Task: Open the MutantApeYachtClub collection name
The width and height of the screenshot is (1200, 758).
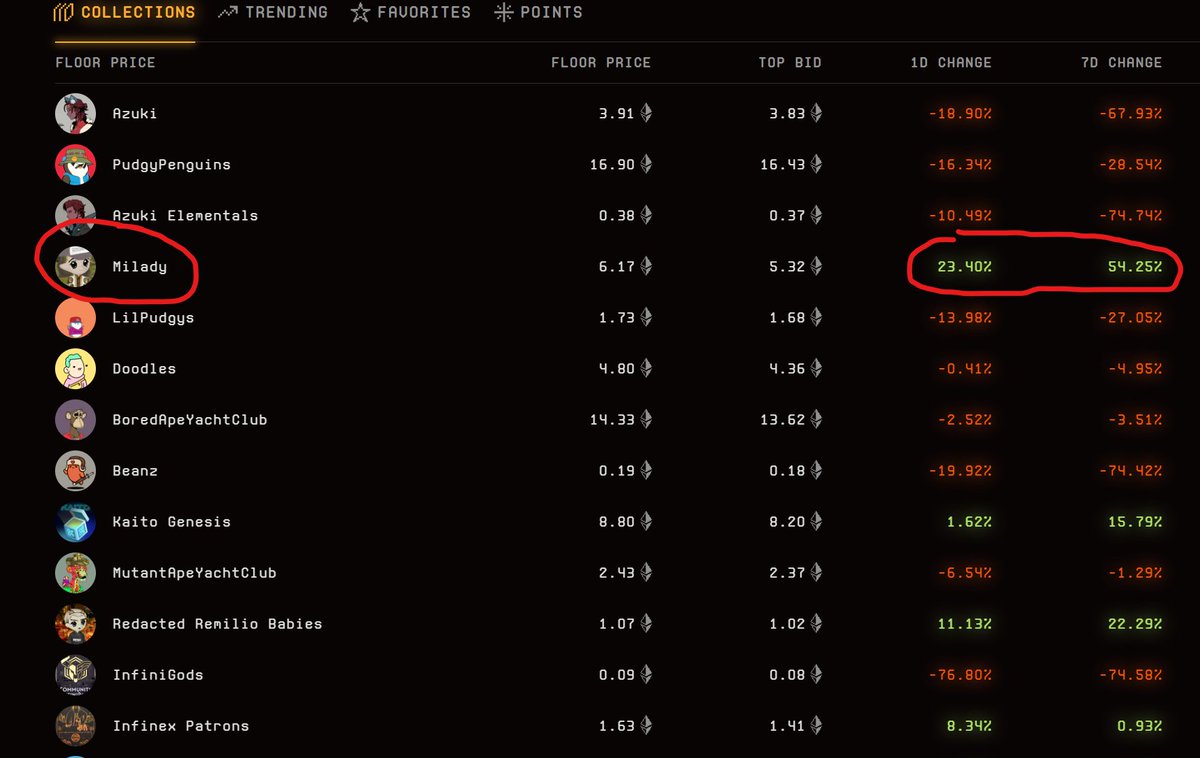Action: [194, 573]
